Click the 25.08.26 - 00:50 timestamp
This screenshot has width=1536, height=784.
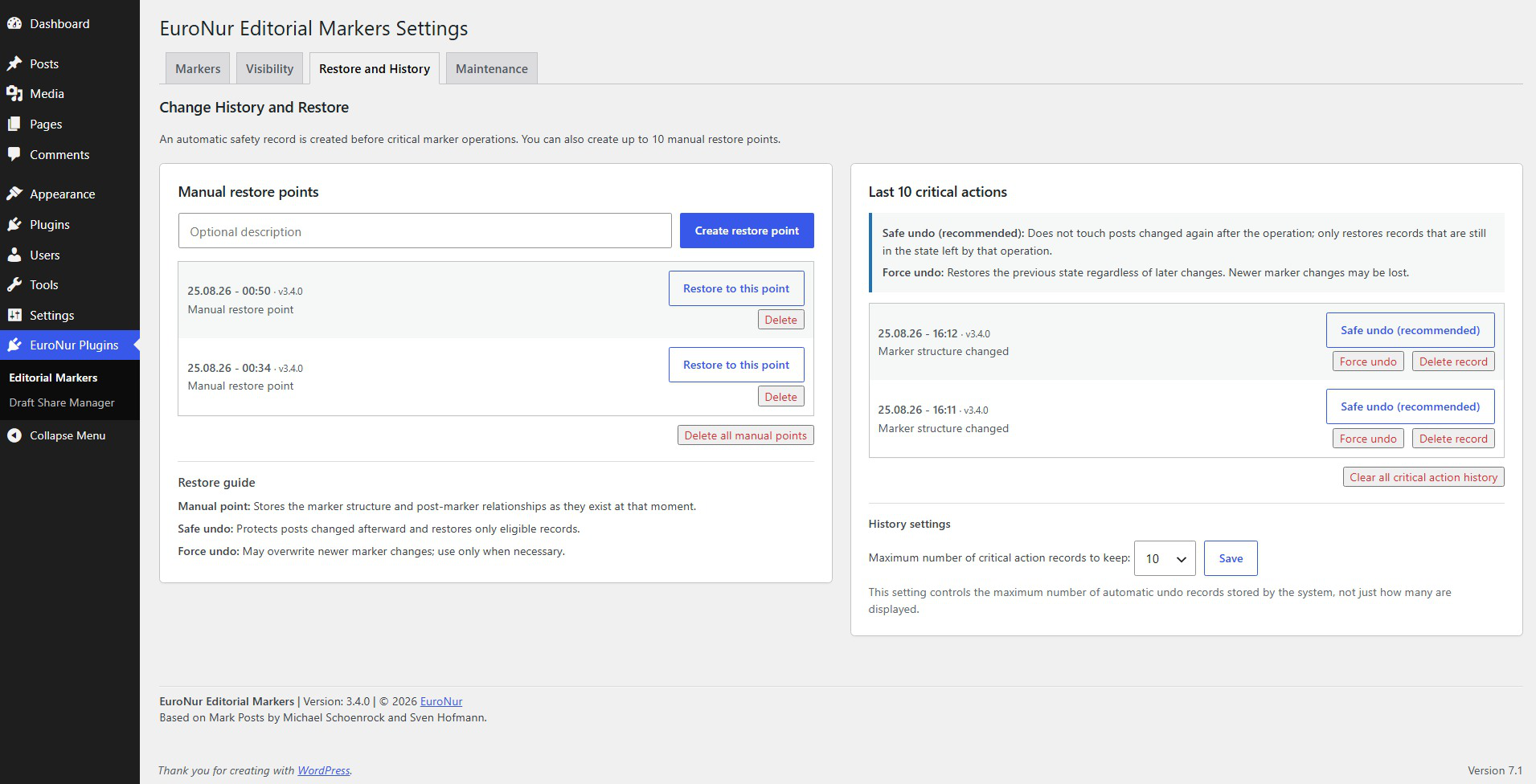229,291
